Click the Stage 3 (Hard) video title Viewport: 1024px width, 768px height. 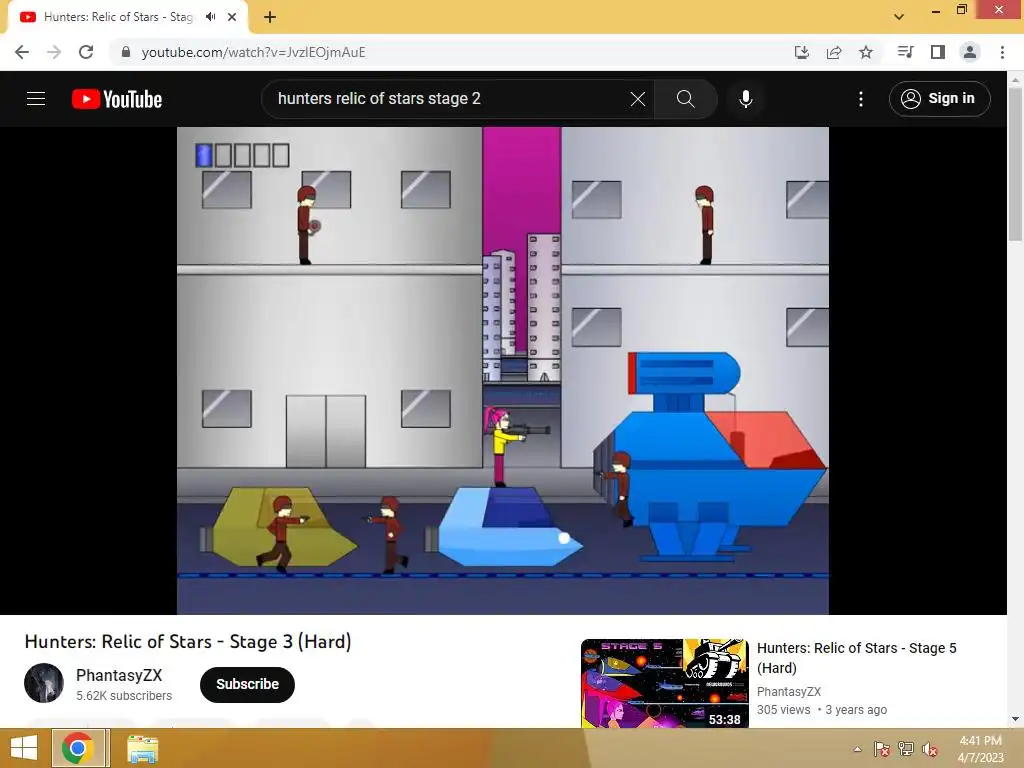(188, 641)
